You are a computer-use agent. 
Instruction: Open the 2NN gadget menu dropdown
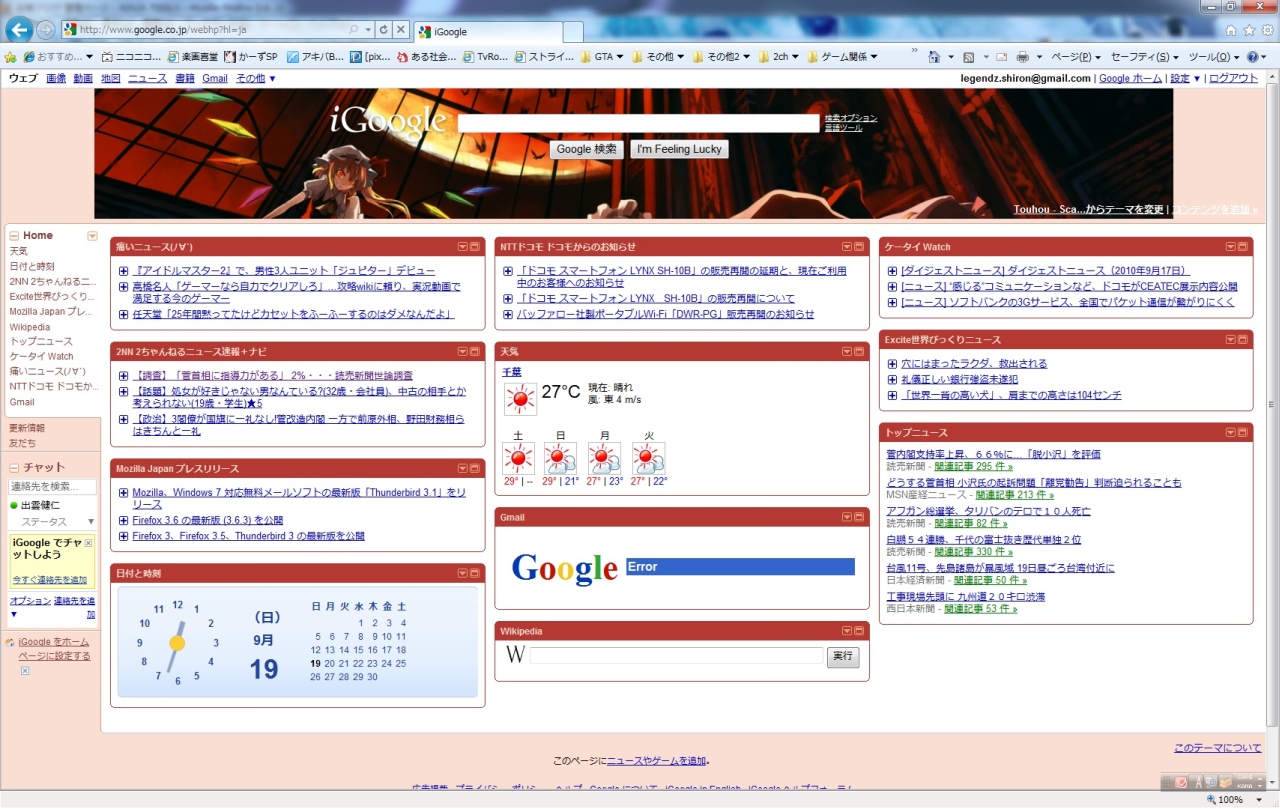[463, 351]
